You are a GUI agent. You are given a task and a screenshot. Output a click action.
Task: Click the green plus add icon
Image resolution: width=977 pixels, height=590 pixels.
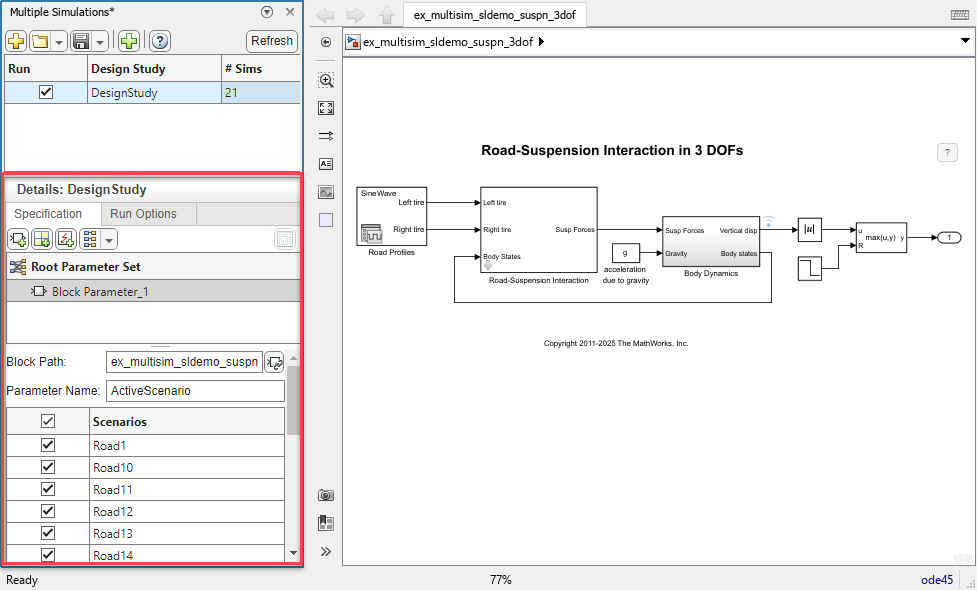(x=129, y=41)
